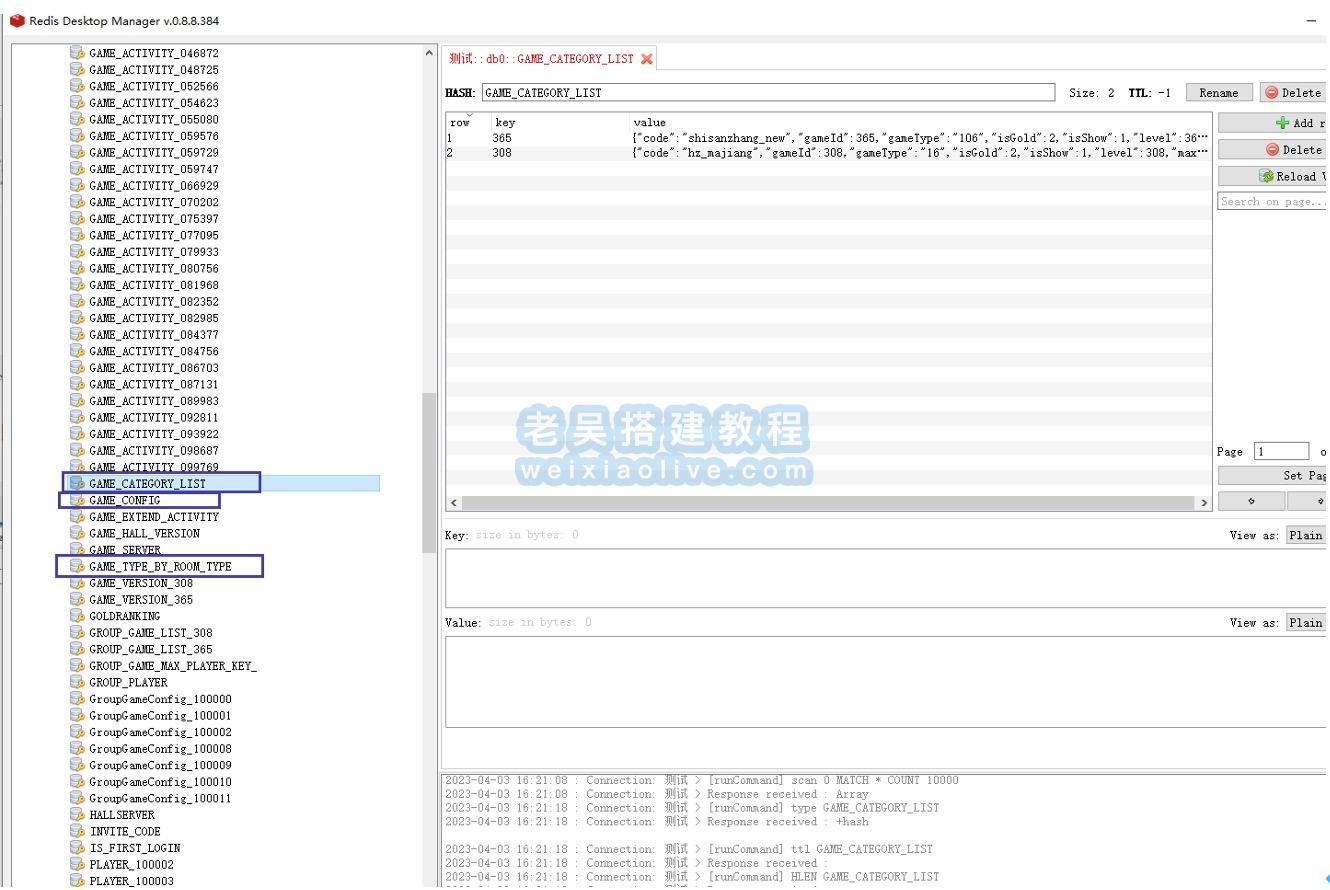Click the Search on page field
Image resolution: width=1330 pixels, height=890 pixels.
(1271, 202)
